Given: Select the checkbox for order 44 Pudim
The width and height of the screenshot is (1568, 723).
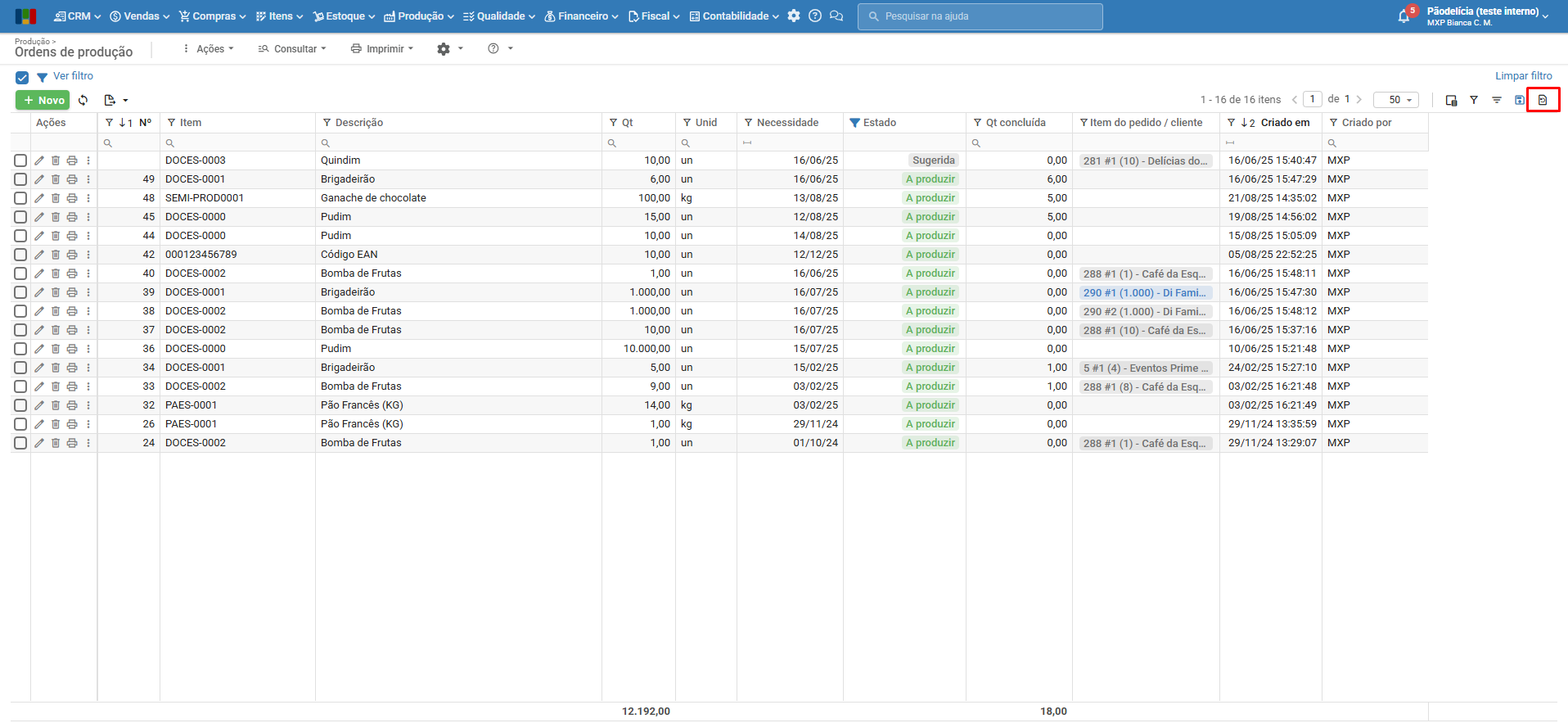Looking at the screenshot, I should click(20, 236).
